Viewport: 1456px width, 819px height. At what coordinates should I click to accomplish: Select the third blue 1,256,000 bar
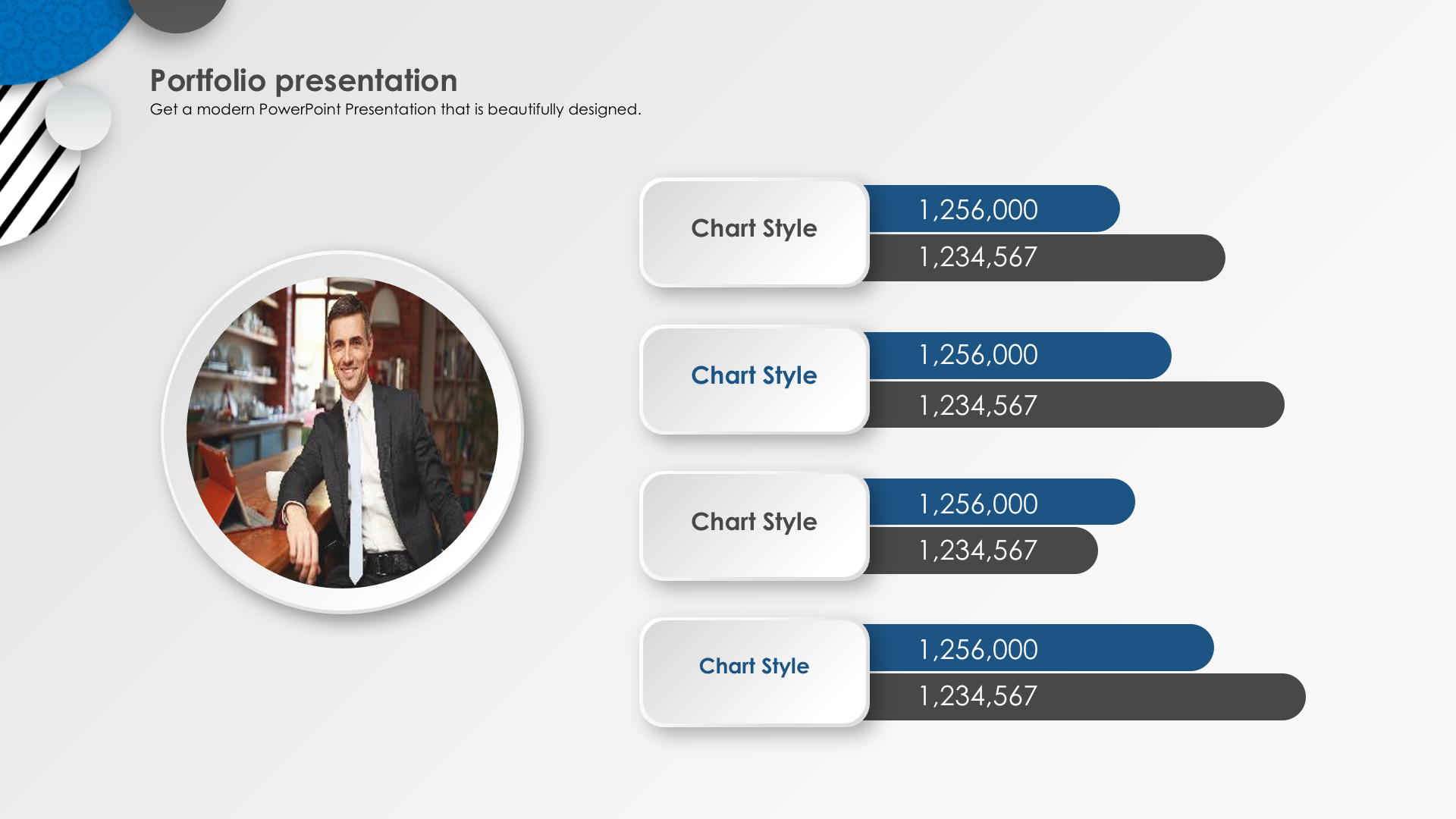point(1002,502)
